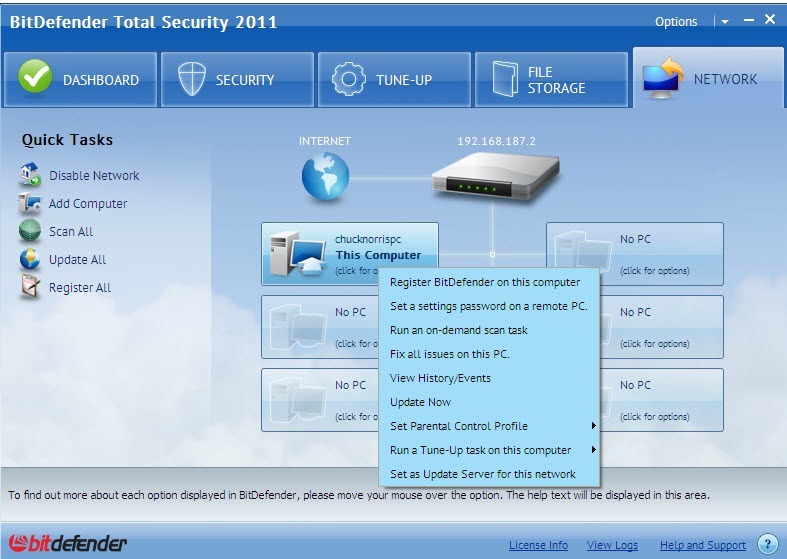Click the Scan All radar icon
This screenshot has height=559, width=787.
[30, 231]
